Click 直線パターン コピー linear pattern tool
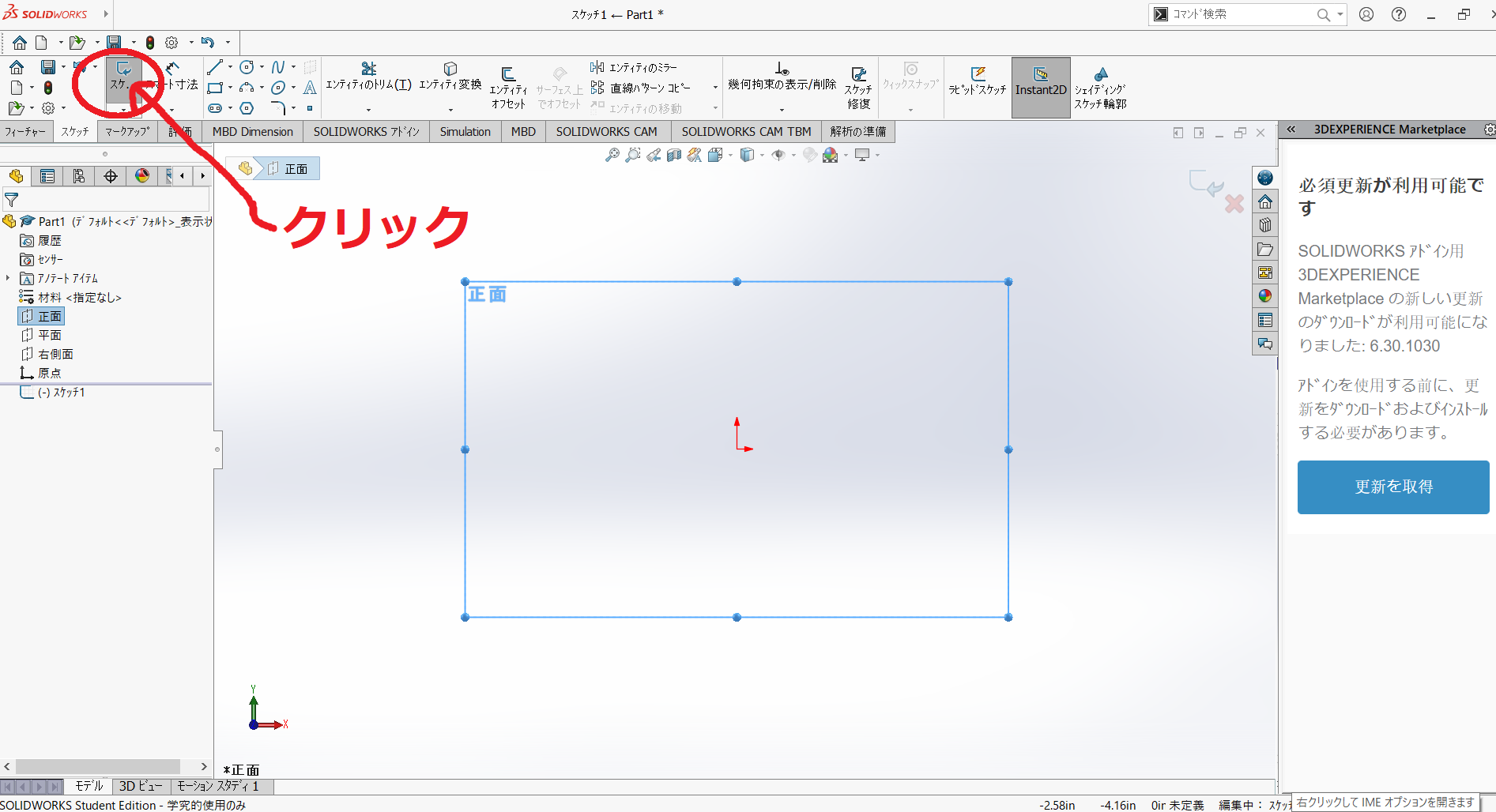Image resolution: width=1496 pixels, height=812 pixels. tap(640, 88)
